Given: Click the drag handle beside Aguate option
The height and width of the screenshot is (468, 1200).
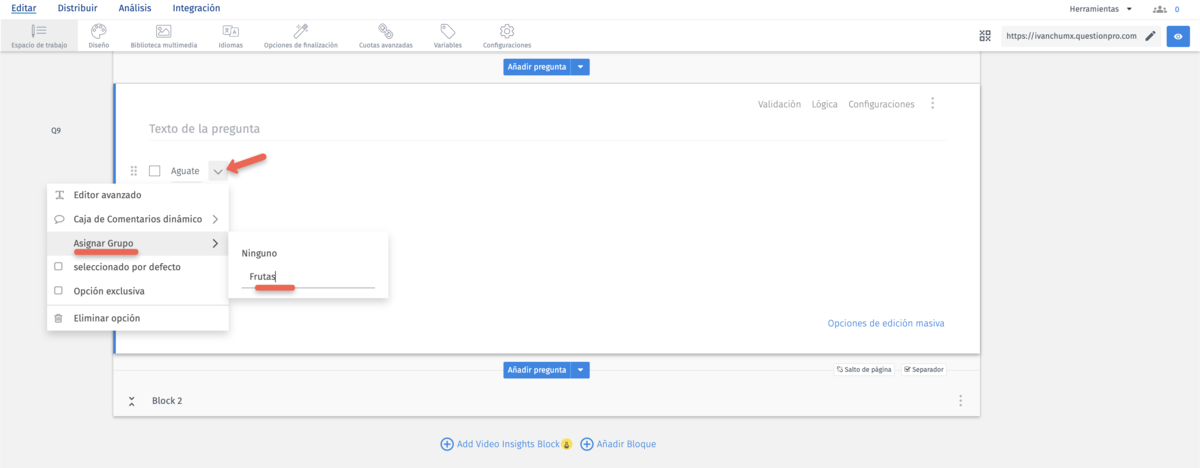Looking at the screenshot, I should [134, 171].
